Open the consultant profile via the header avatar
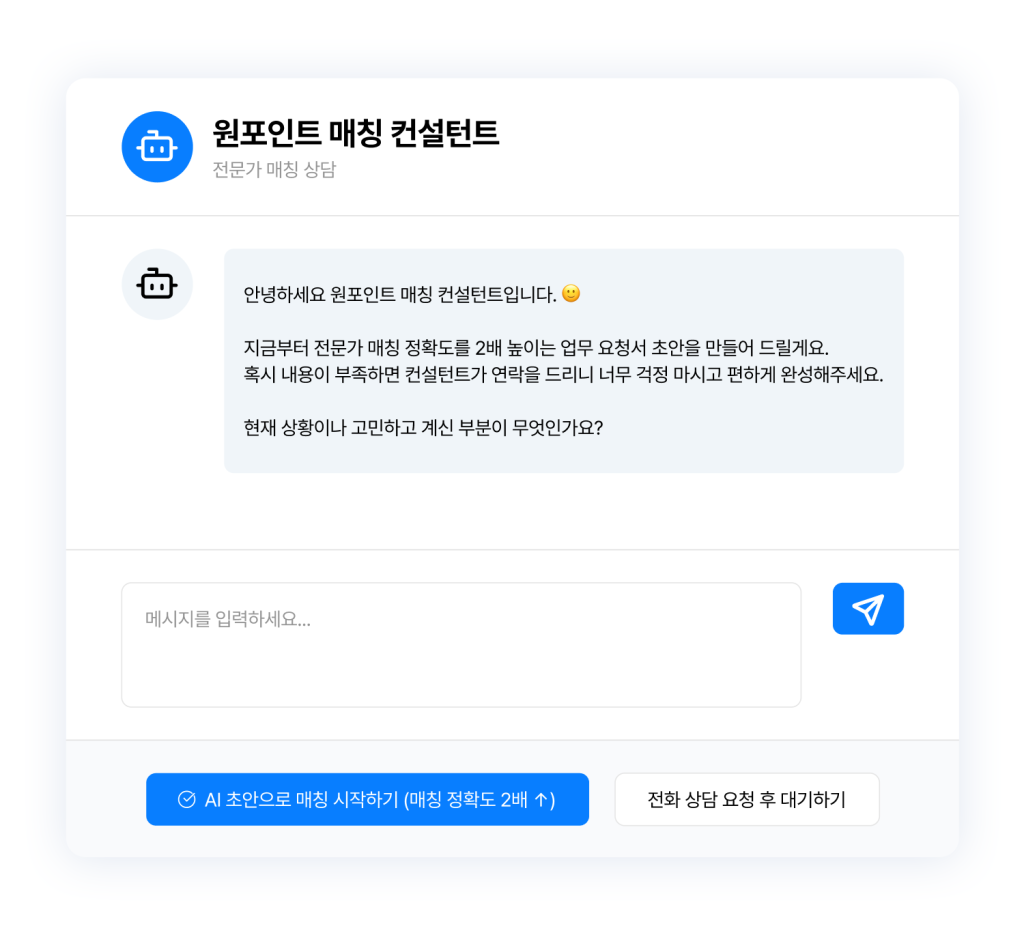Viewport: 1024px width, 935px height. click(x=156, y=146)
